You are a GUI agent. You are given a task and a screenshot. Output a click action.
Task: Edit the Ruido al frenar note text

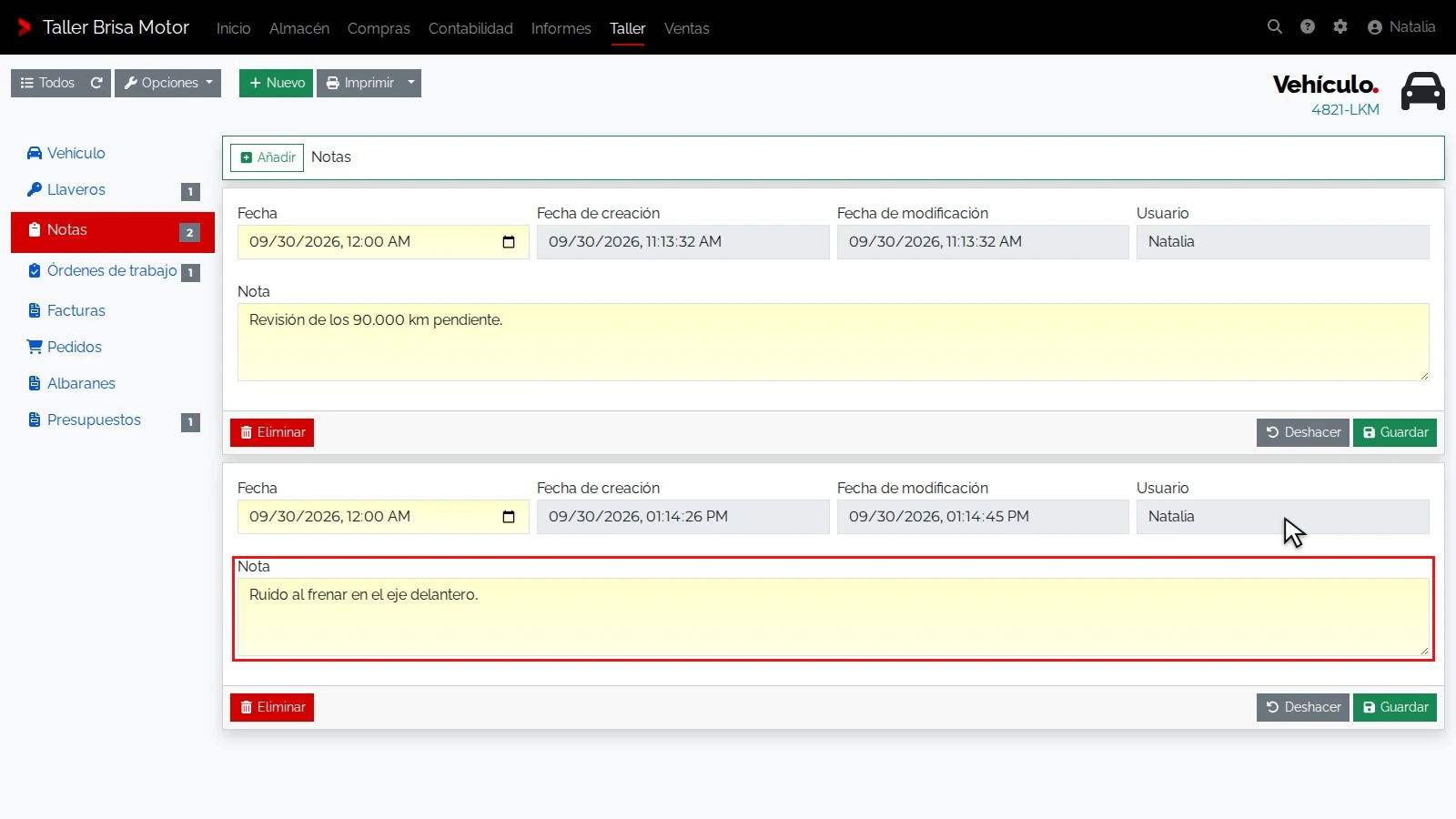pos(834,617)
